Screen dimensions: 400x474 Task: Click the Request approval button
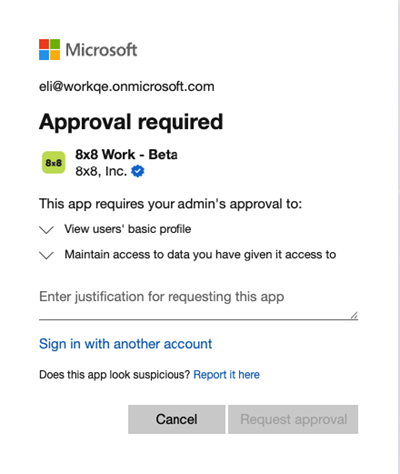(293, 419)
